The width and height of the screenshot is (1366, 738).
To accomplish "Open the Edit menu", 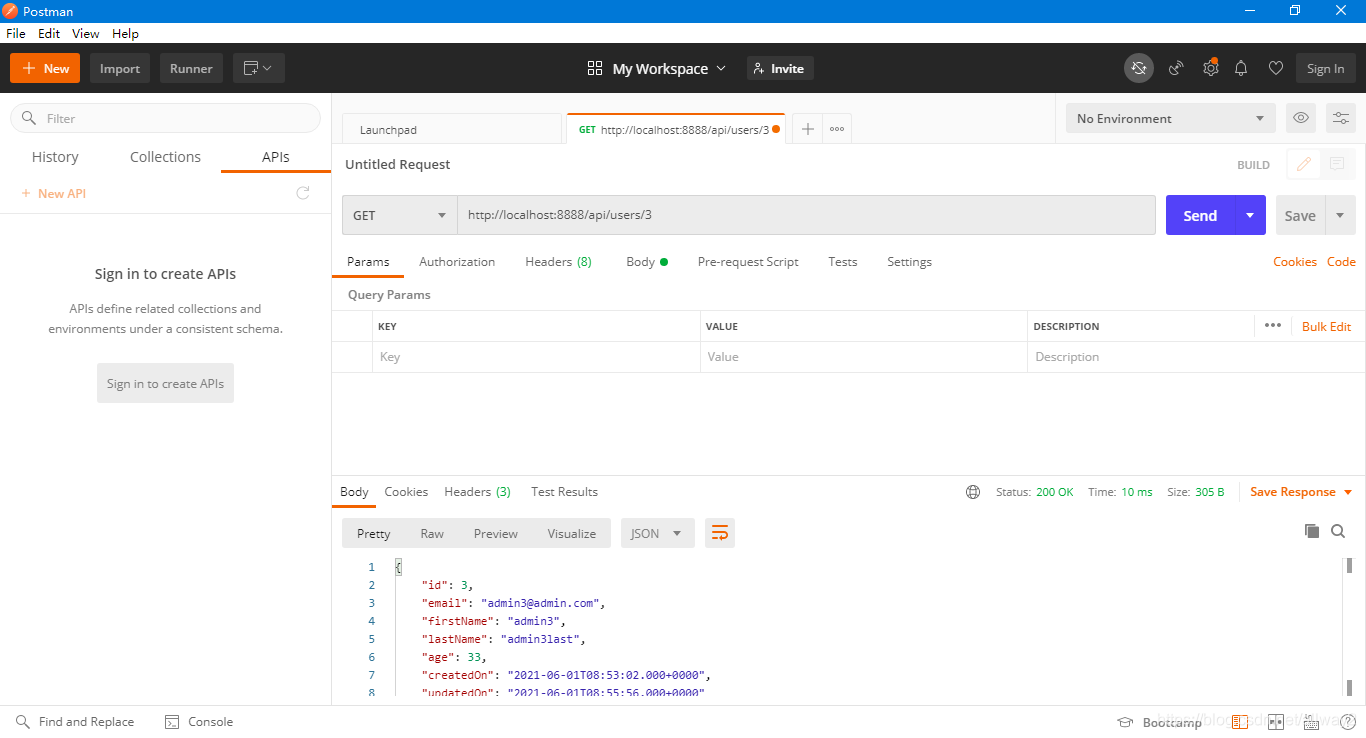I will 49,33.
